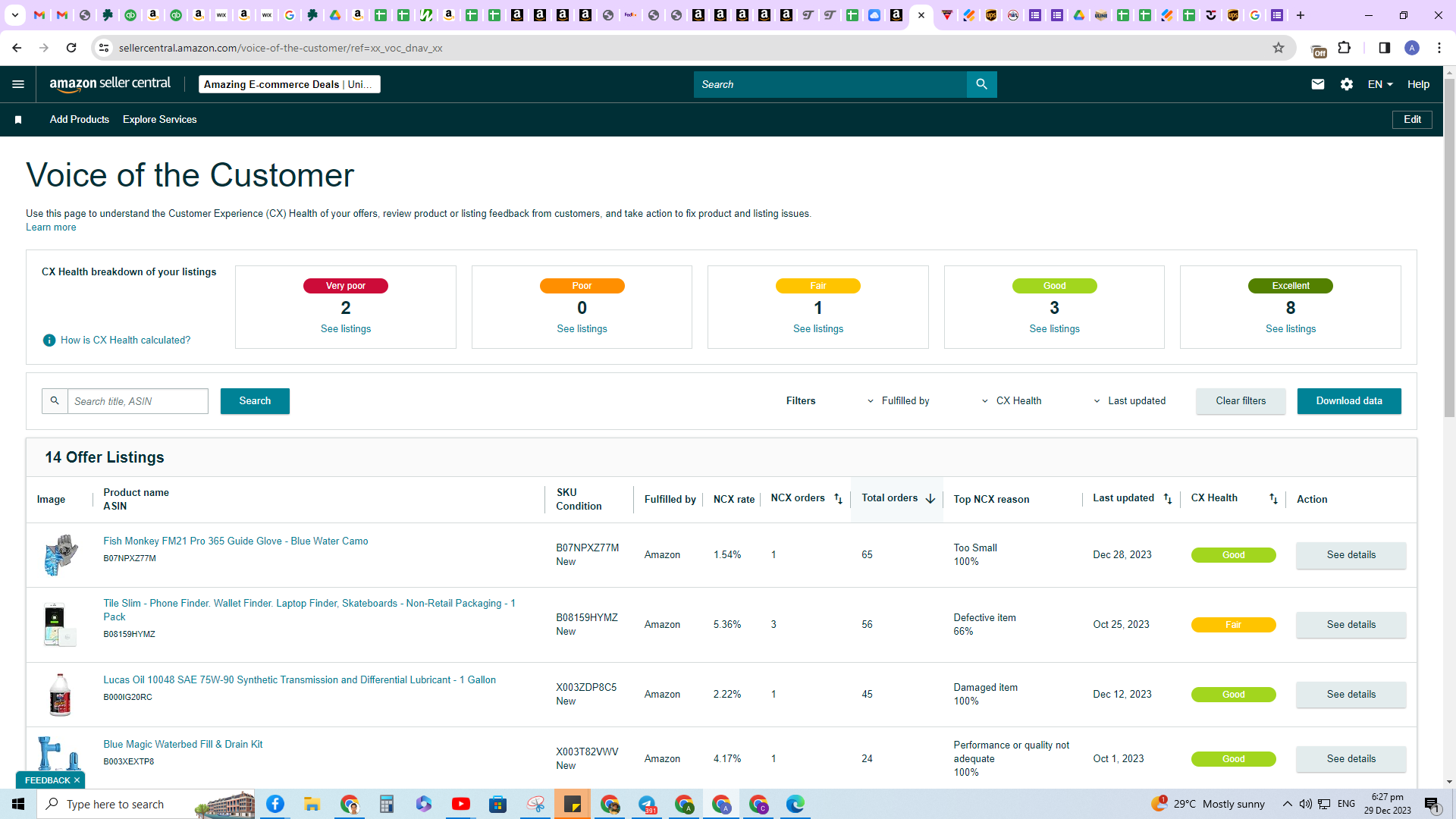Show hidden system tray icons
Screen dimensions: 1456x819
[1287, 804]
